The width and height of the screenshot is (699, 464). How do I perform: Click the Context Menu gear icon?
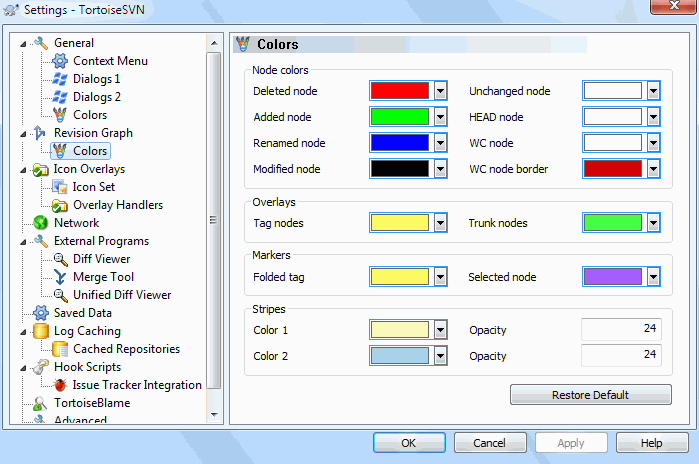pos(60,61)
